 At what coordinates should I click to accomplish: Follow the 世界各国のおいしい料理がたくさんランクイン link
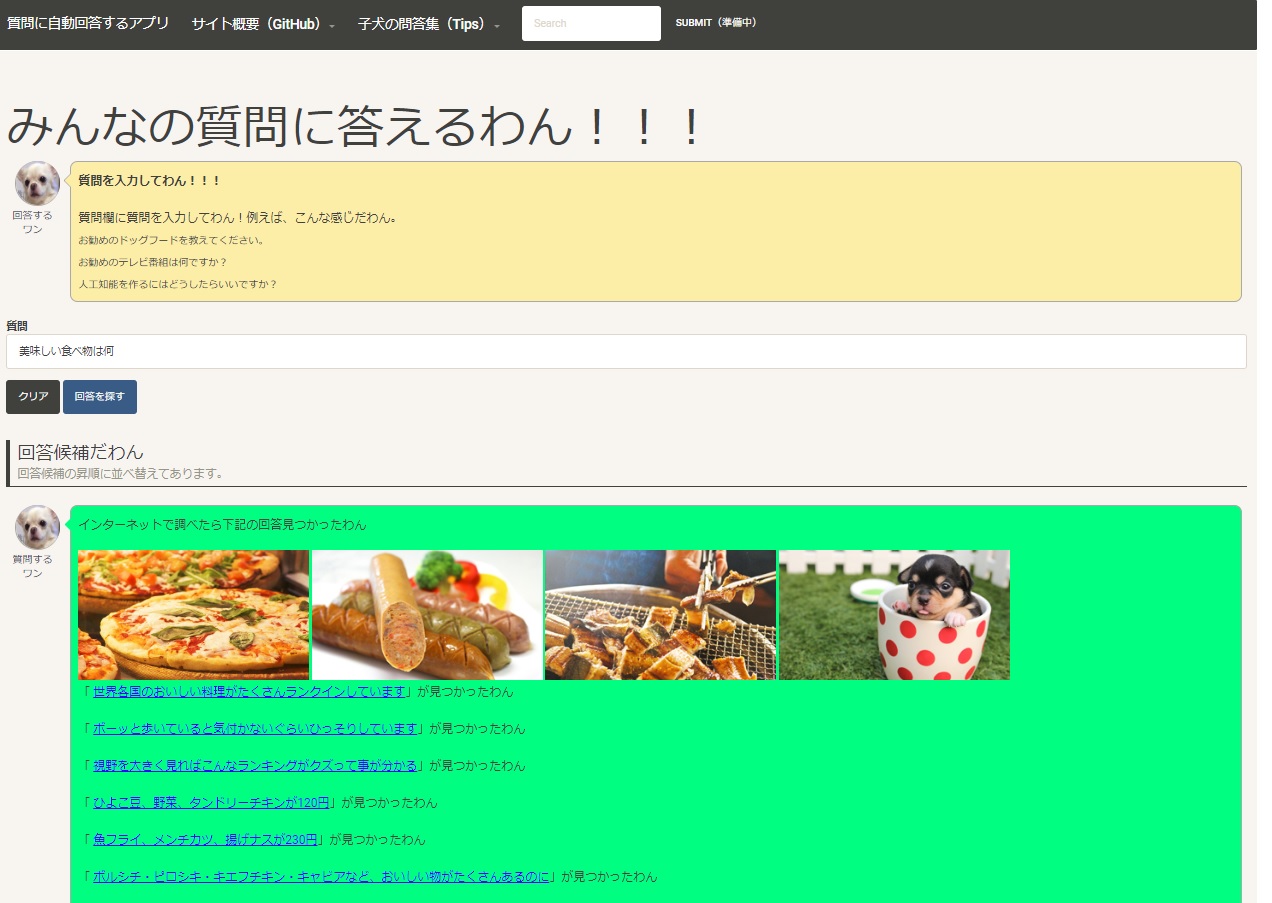(249, 692)
